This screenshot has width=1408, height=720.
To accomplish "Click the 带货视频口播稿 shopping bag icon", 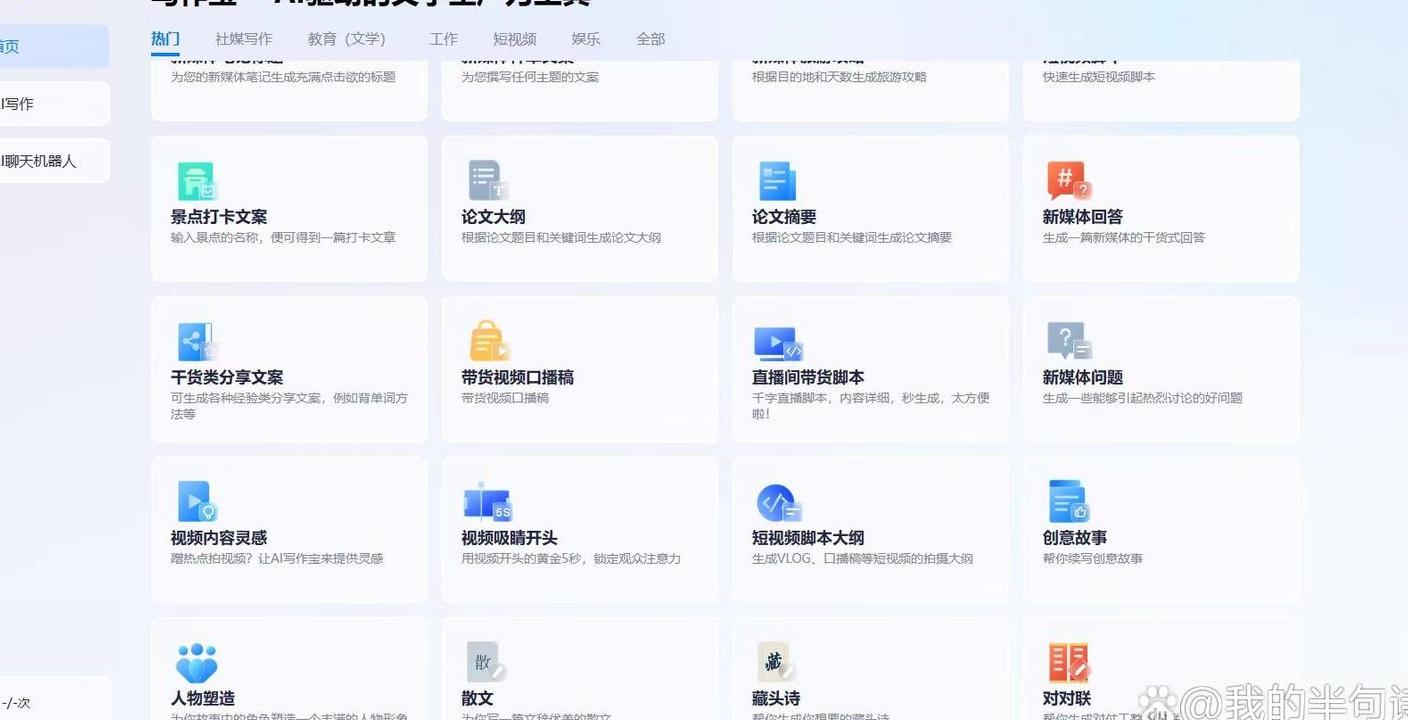I will [x=489, y=341].
